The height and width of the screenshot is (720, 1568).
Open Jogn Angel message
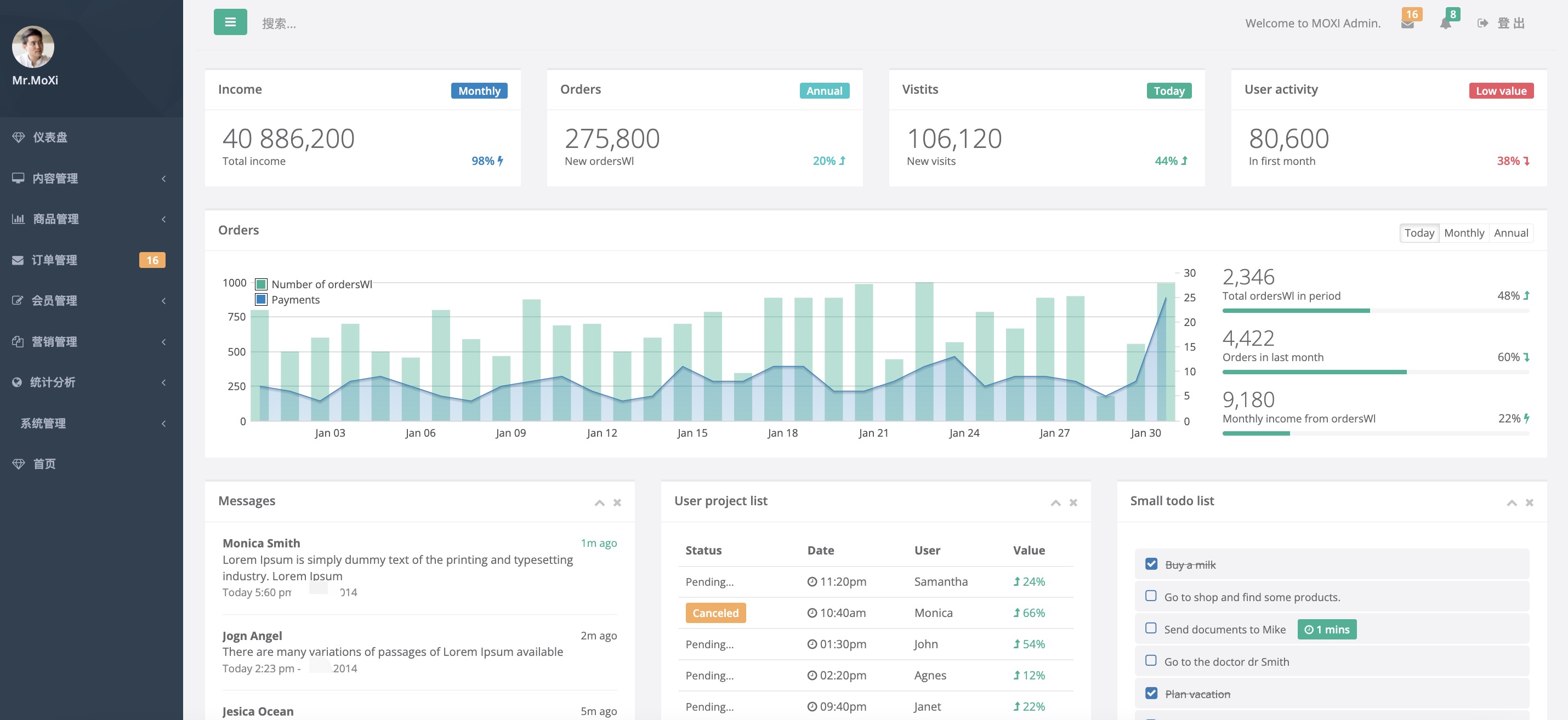[x=419, y=652]
